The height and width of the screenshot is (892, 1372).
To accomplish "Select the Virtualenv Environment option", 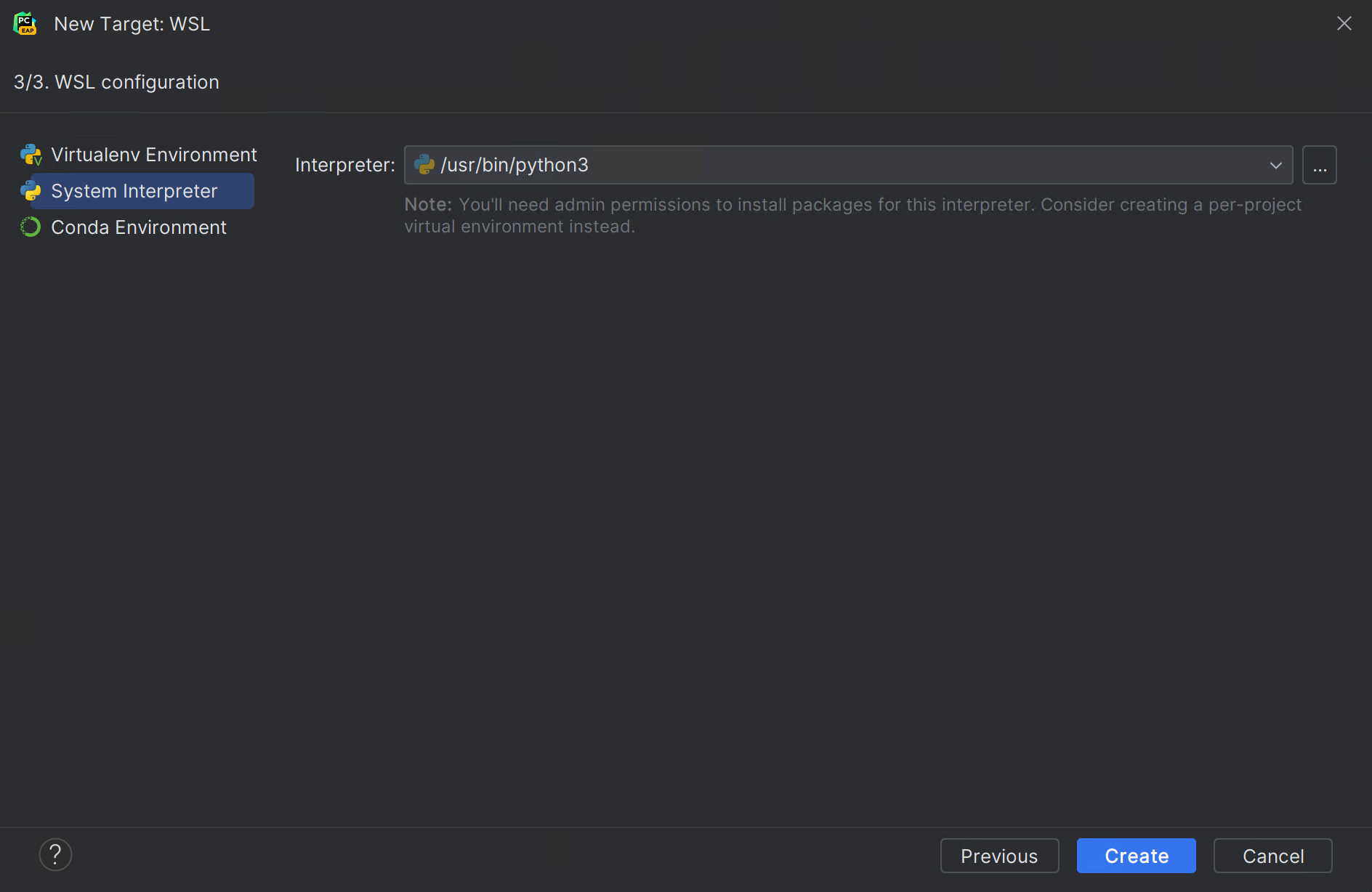I will coord(153,154).
